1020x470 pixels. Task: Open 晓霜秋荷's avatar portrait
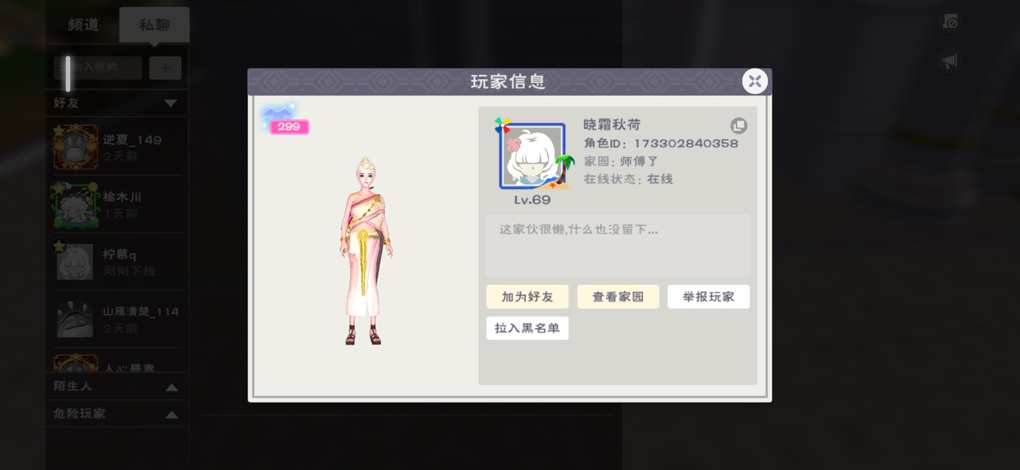click(532, 156)
